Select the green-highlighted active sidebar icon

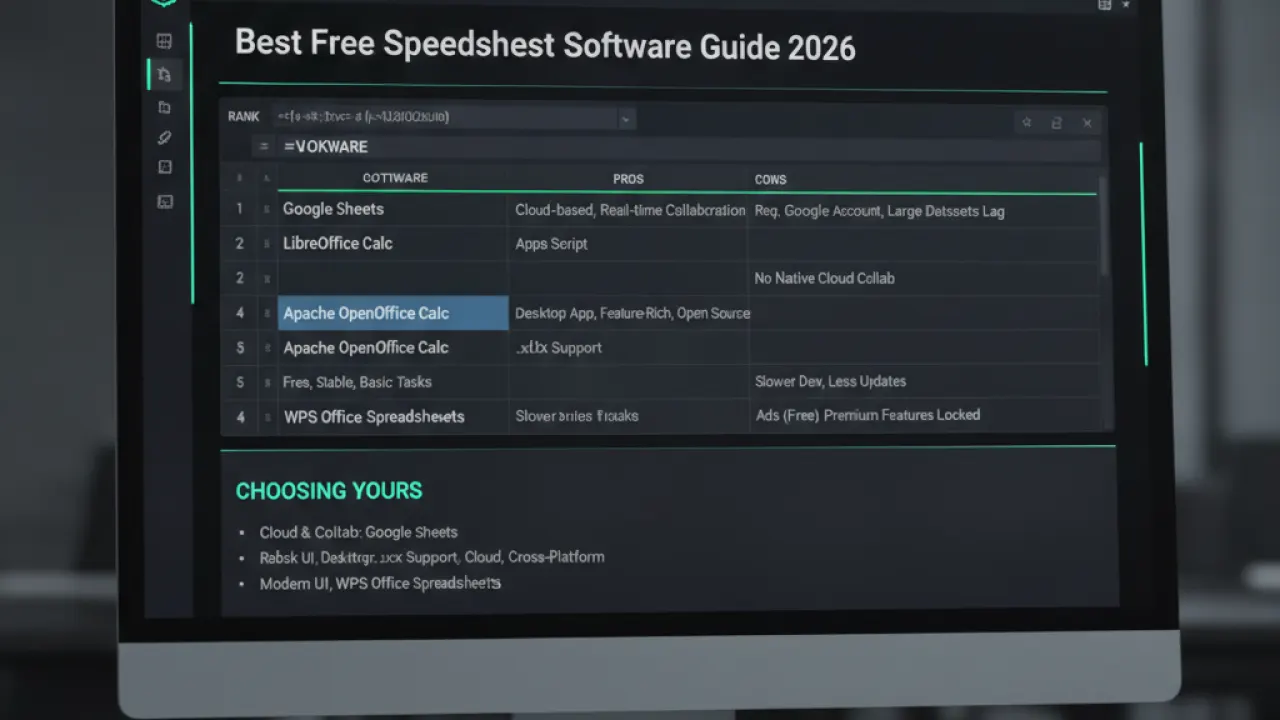pyautogui.click(x=164, y=74)
